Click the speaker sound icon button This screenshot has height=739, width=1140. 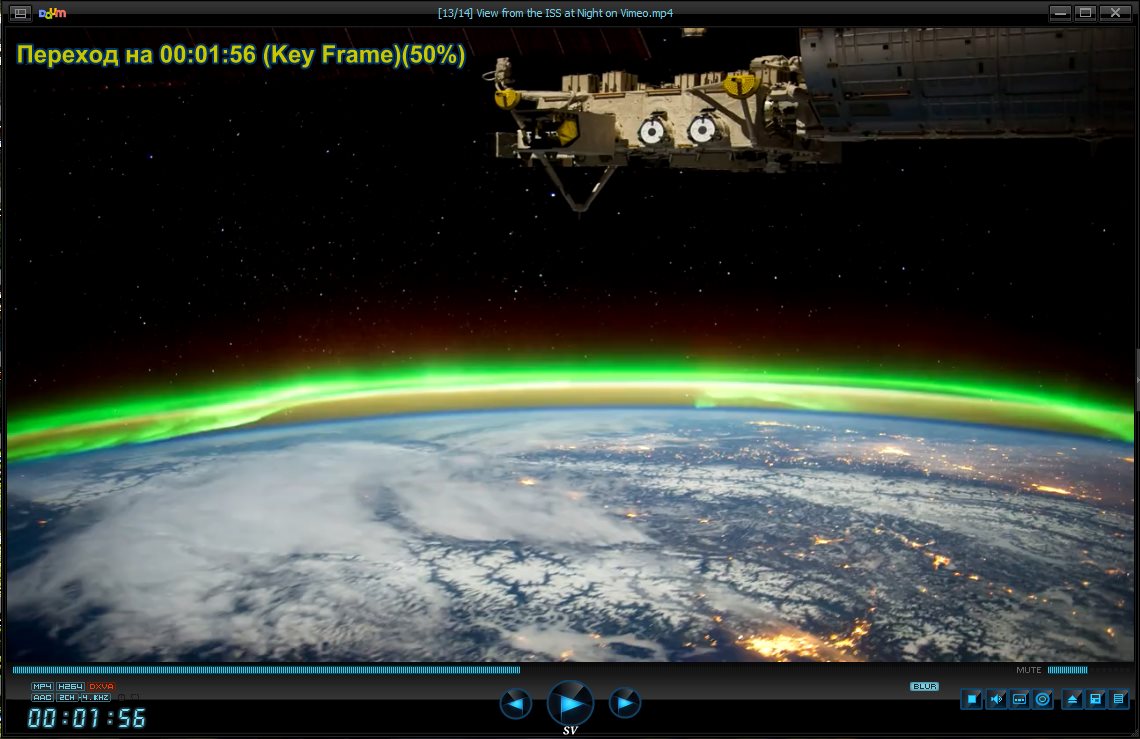coord(996,700)
